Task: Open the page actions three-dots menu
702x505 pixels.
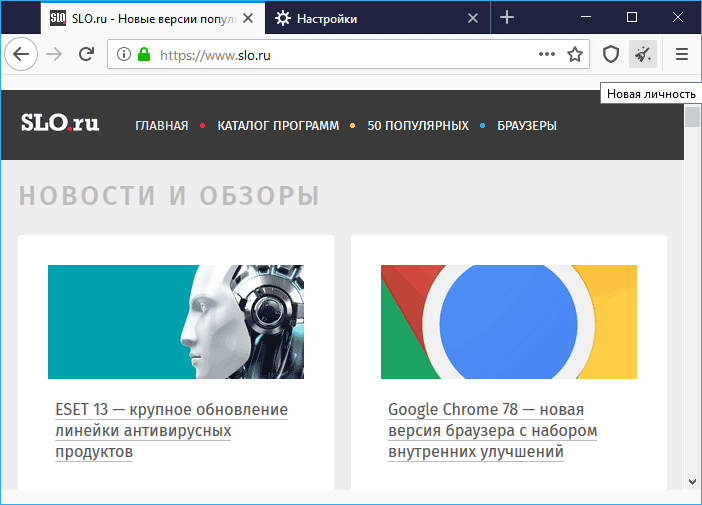Action: [x=547, y=54]
